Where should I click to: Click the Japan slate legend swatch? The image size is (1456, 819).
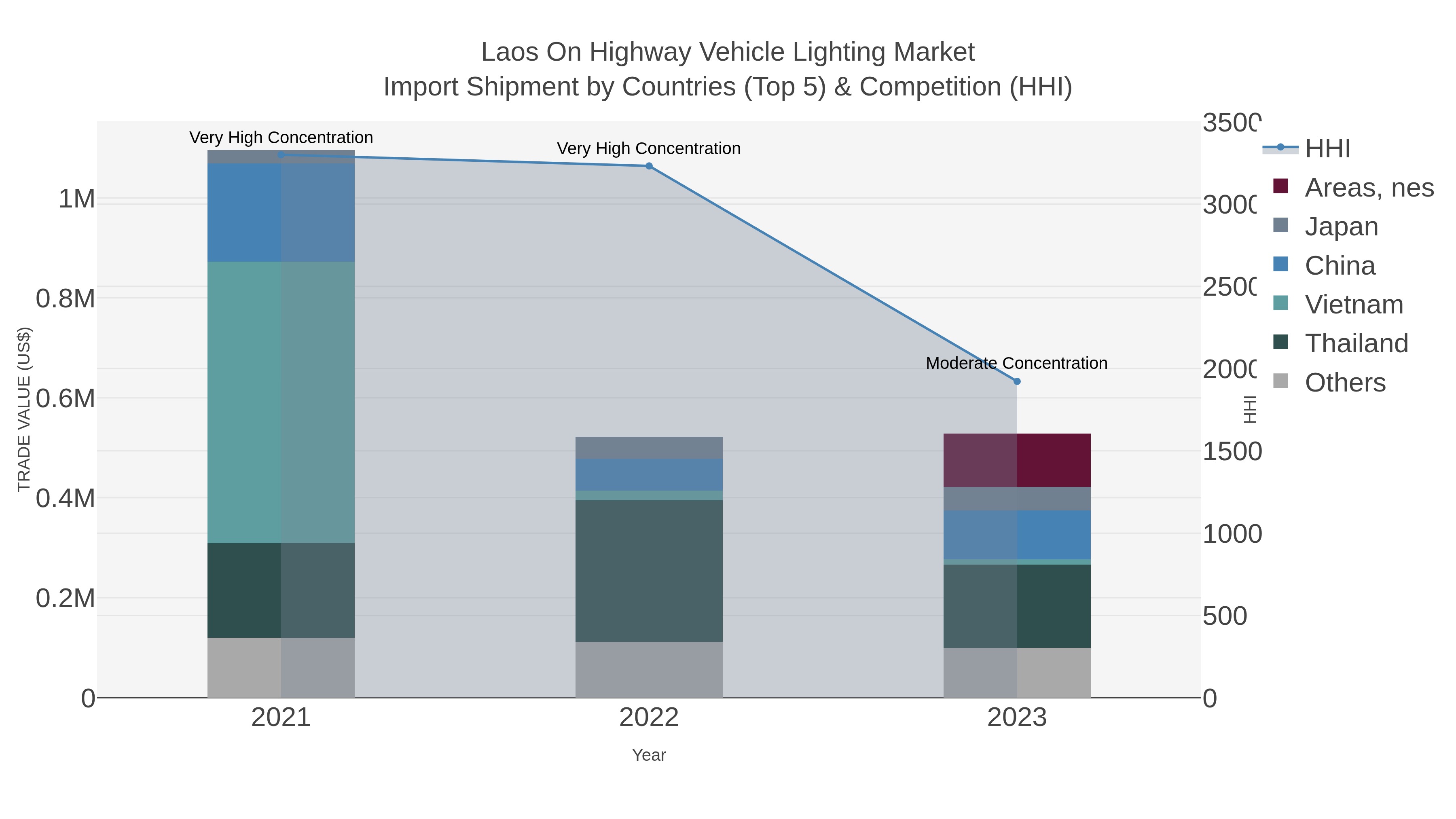pos(1281,225)
